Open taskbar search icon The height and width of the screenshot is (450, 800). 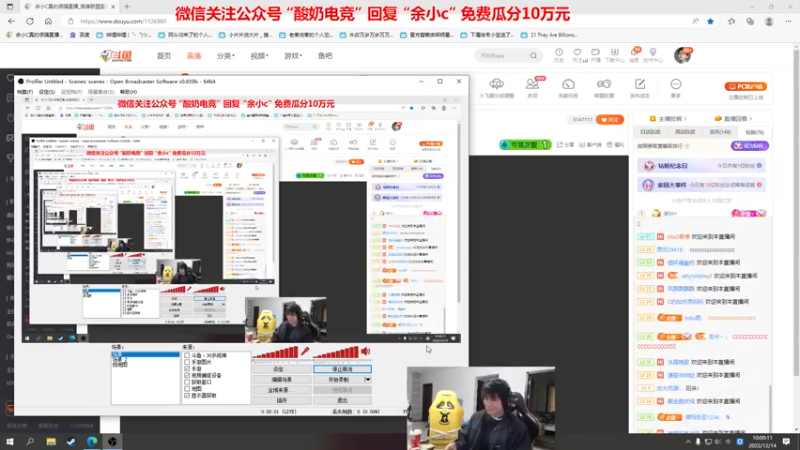pos(30,441)
